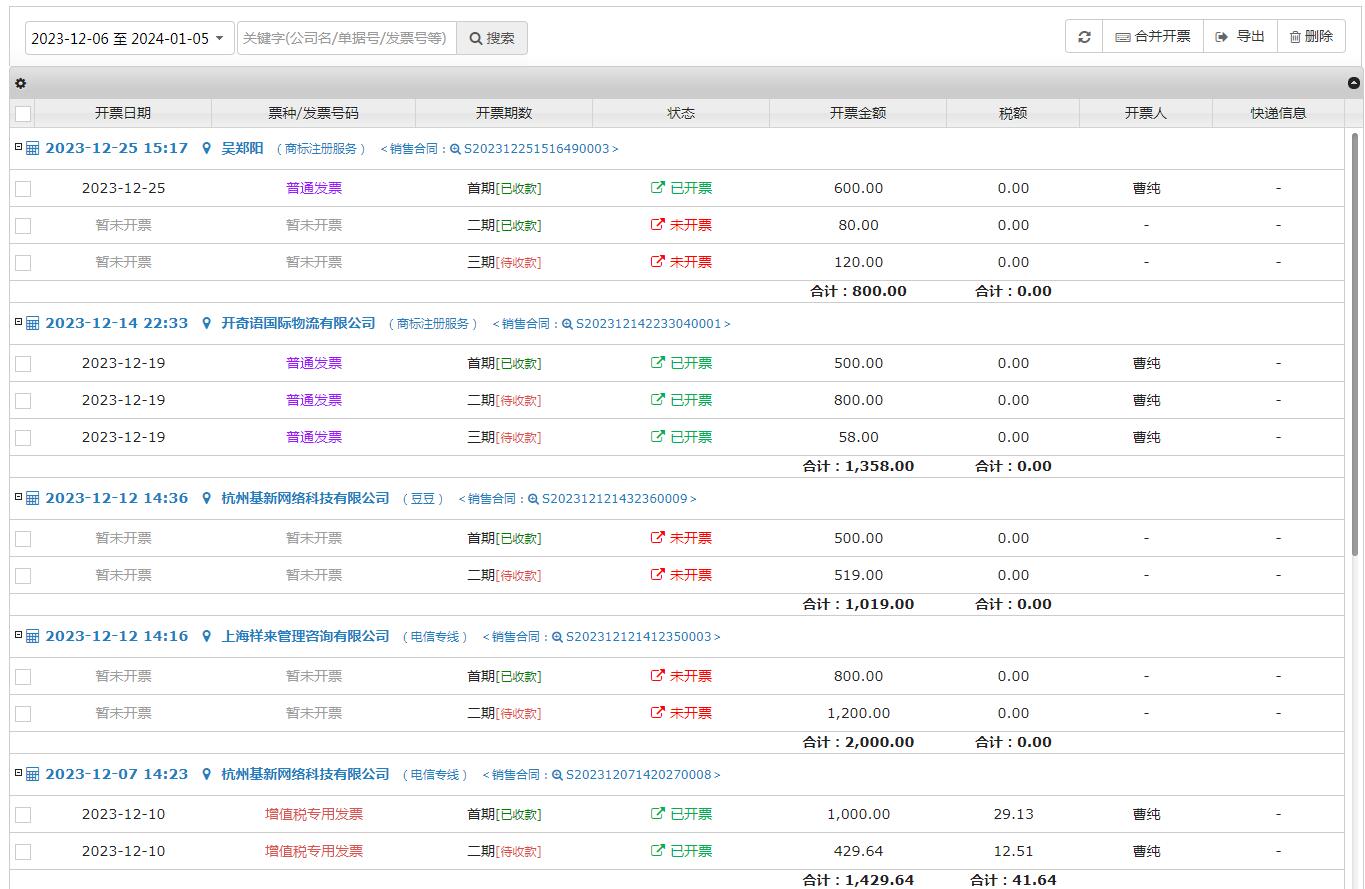
Task: Check the row with amount 1,200.00
Action: 23,714
